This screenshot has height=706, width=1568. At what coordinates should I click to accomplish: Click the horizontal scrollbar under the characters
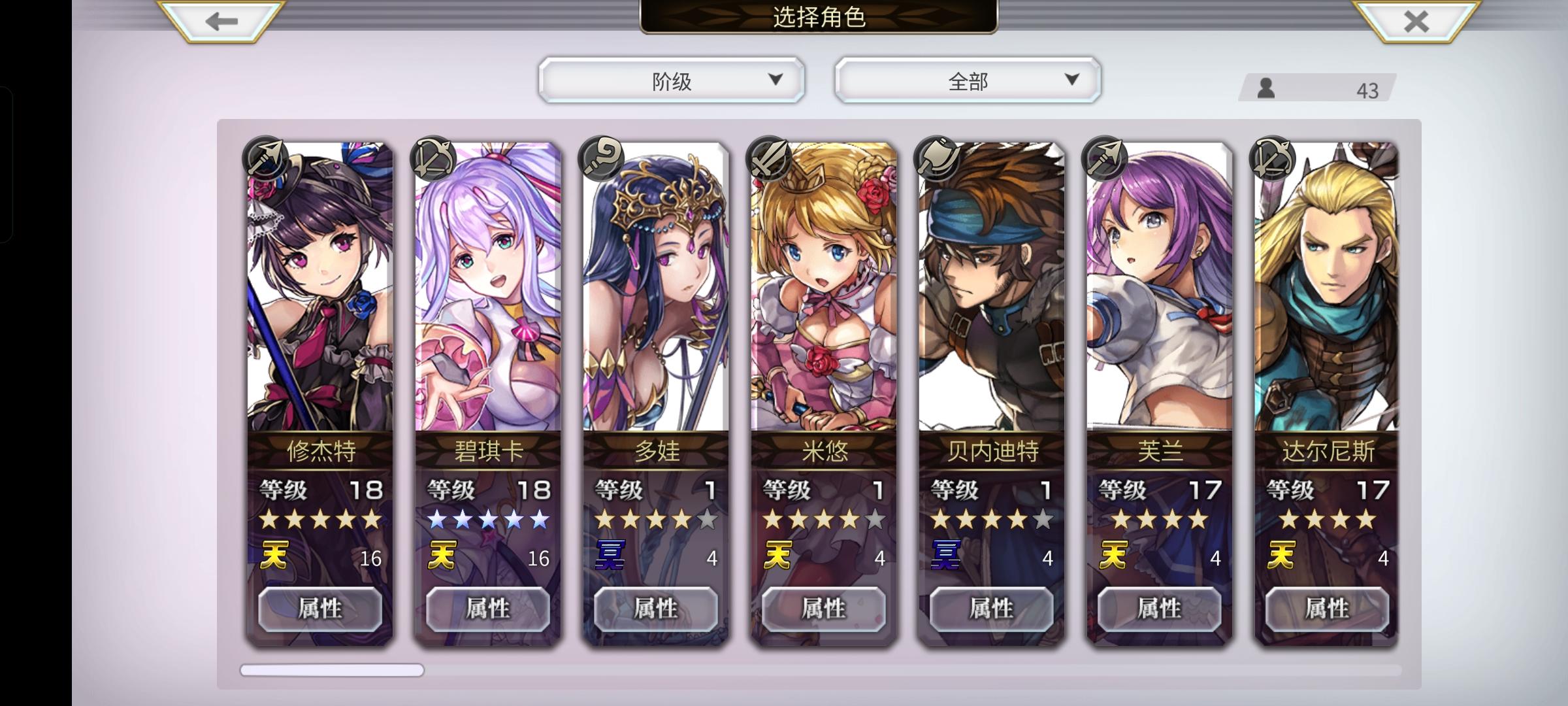pos(821,670)
